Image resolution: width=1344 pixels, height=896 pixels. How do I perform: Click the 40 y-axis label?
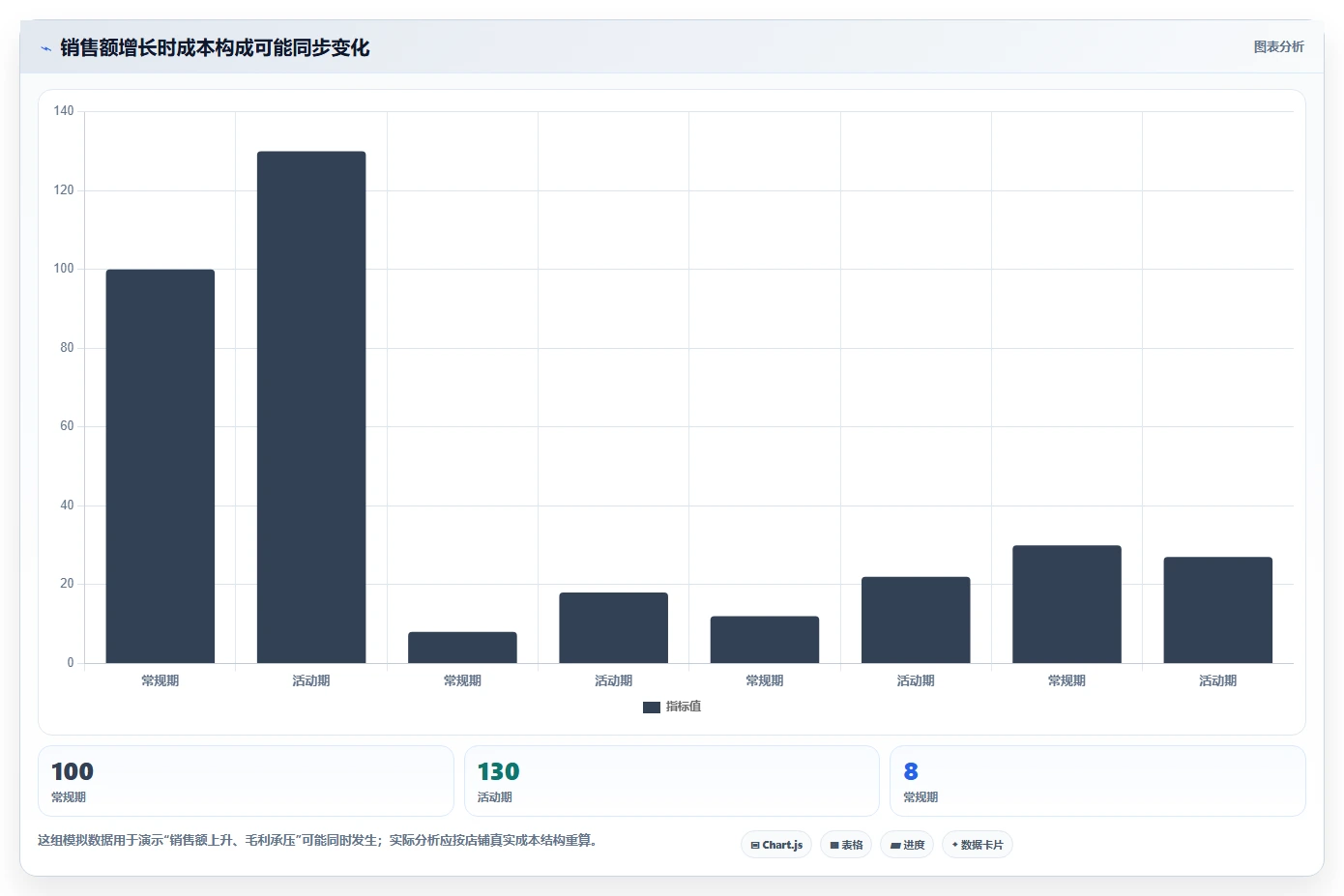(x=67, y=506)
